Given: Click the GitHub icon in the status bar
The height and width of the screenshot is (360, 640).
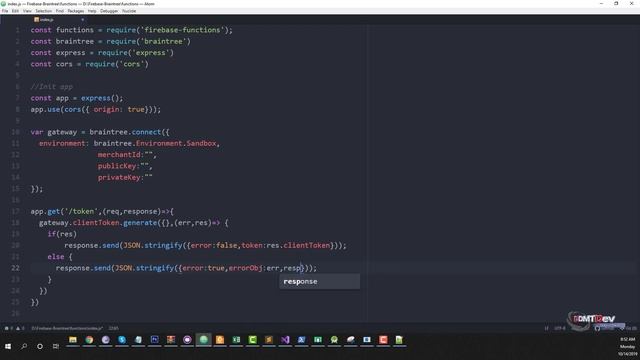Looking at the screenshot, I should point(598,328).
